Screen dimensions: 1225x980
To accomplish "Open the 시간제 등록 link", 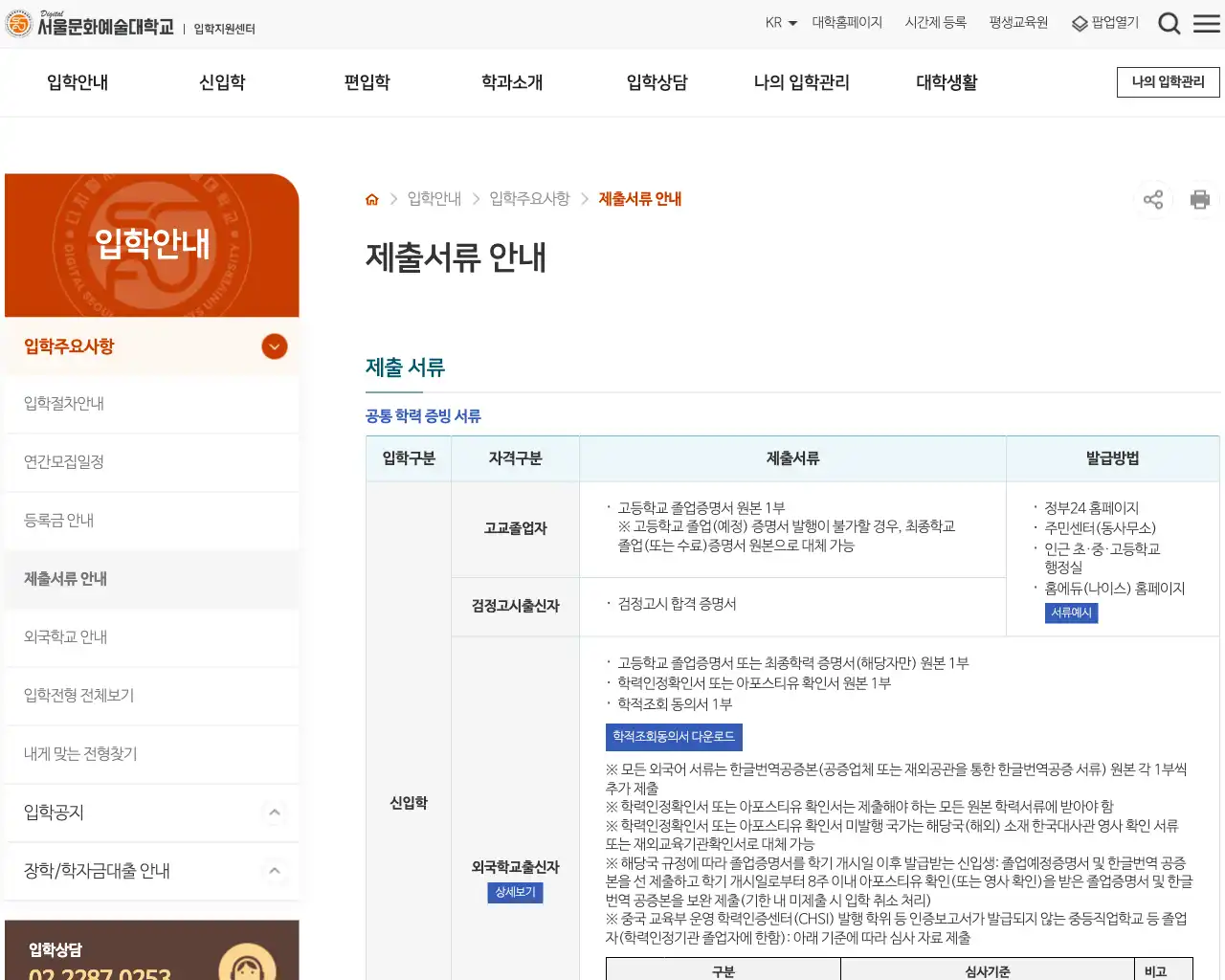I will point(936,22).
